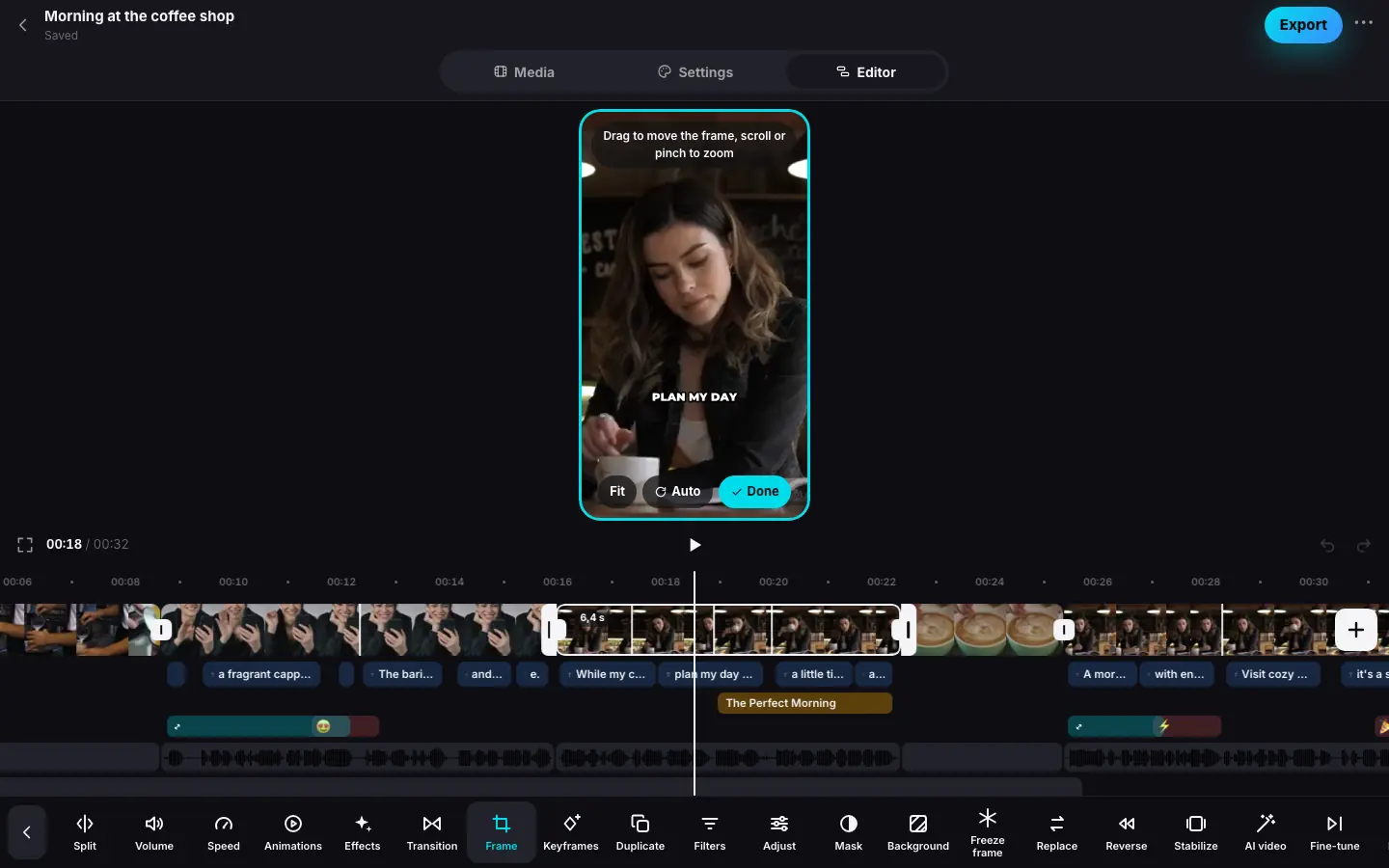Select the "Visit cozy ..." subtitle clip
The height and width of the screenshot is (868, 1389).
coord(1275,674)
